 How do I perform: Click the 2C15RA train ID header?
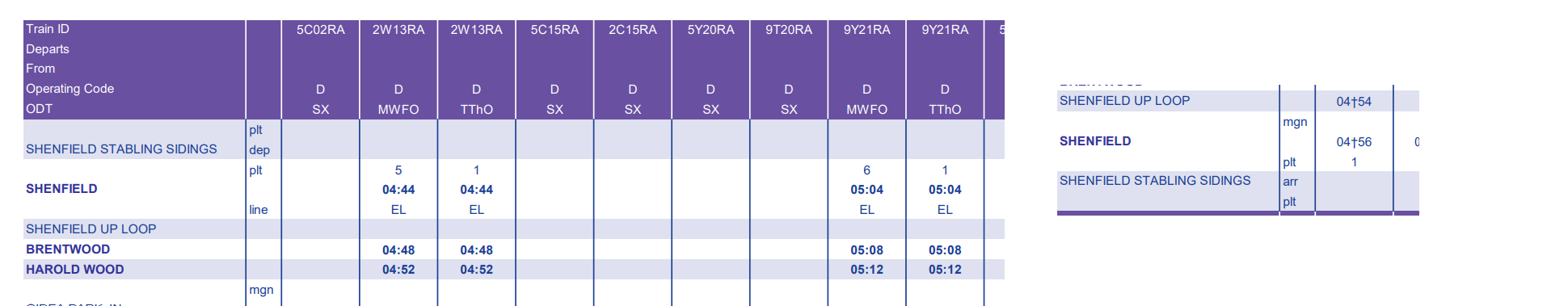click(x=632, y=30)
